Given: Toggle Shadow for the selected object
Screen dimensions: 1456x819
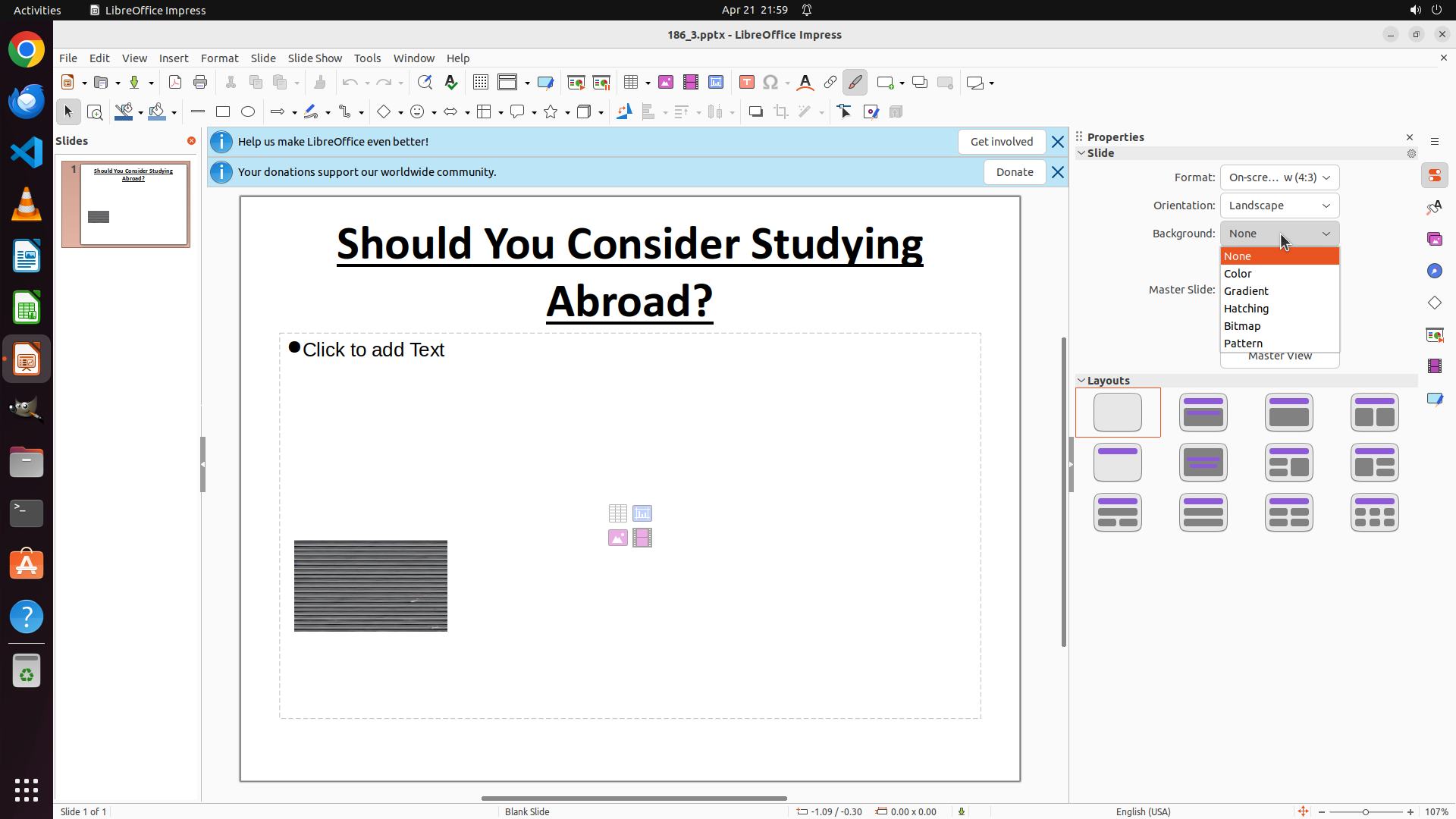Looking at the screenshot, I should click(755, 112).
